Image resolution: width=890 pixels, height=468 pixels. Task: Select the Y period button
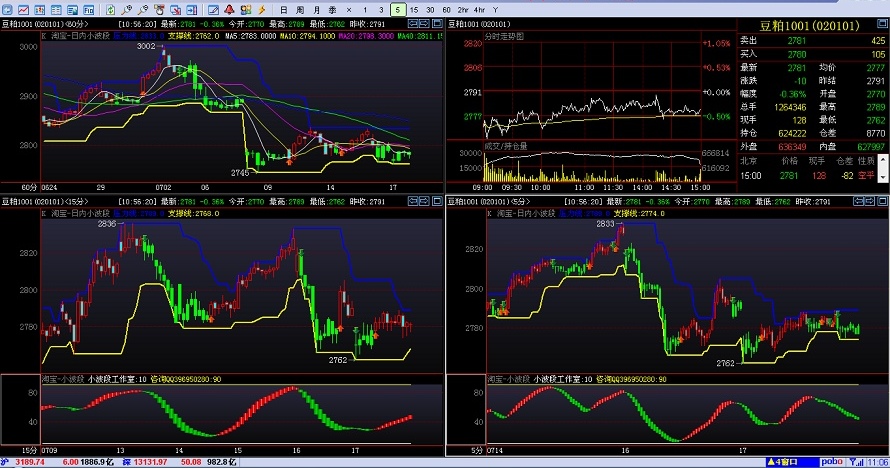(x=496, y=10)
